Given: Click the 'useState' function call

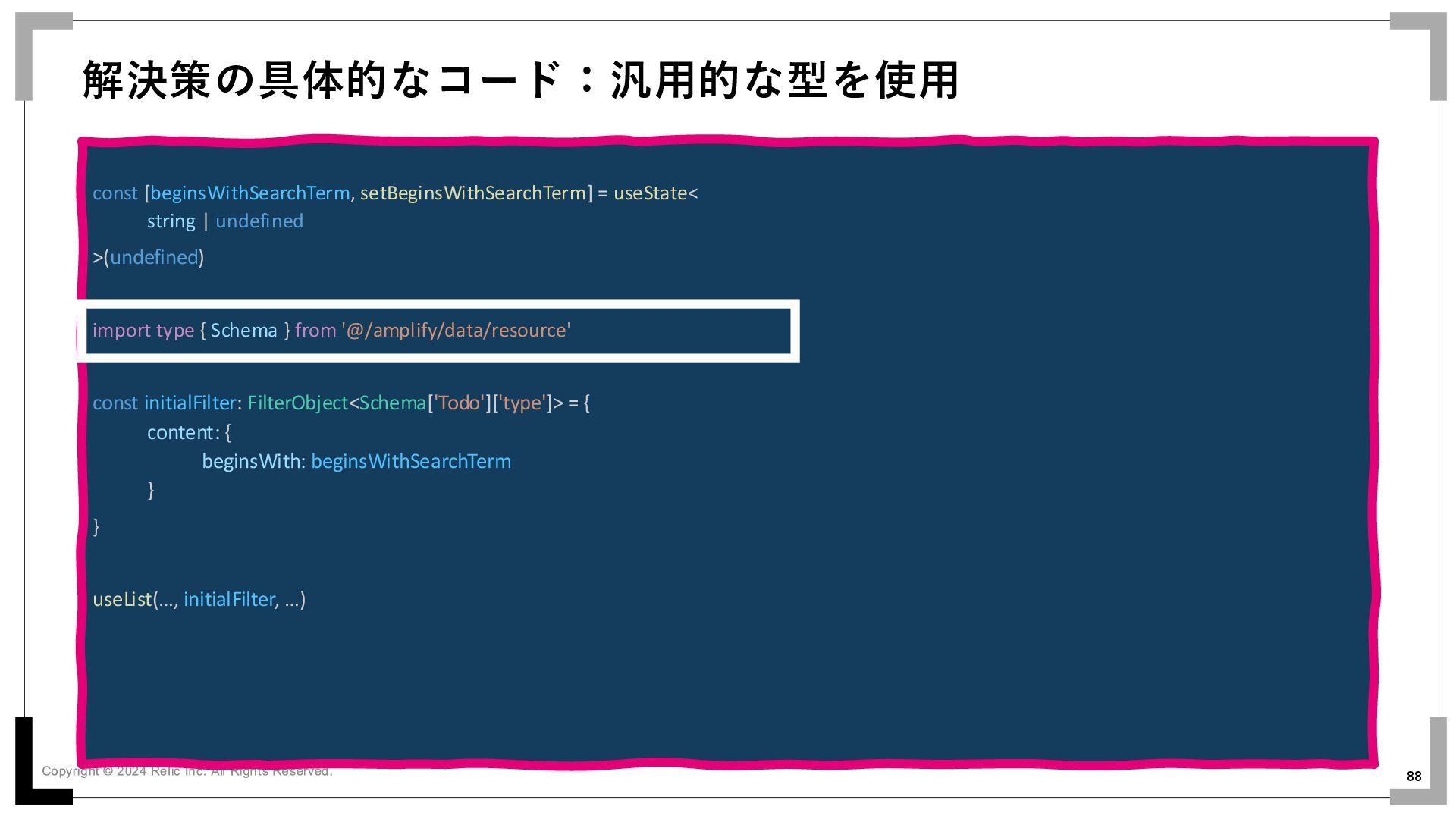Looking at the screenshot, I should [x=649, y=193].
